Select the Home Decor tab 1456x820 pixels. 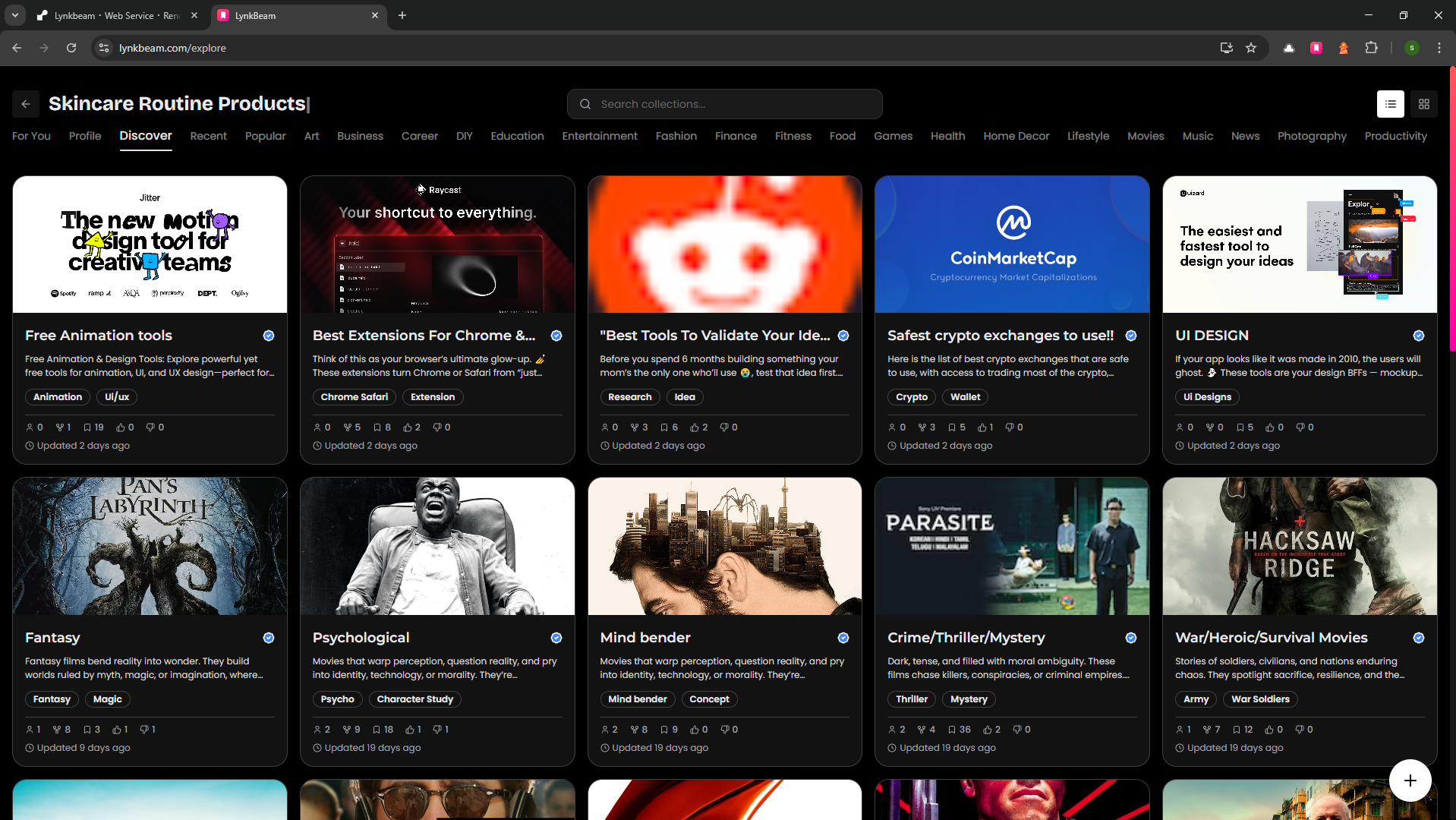1016,136
